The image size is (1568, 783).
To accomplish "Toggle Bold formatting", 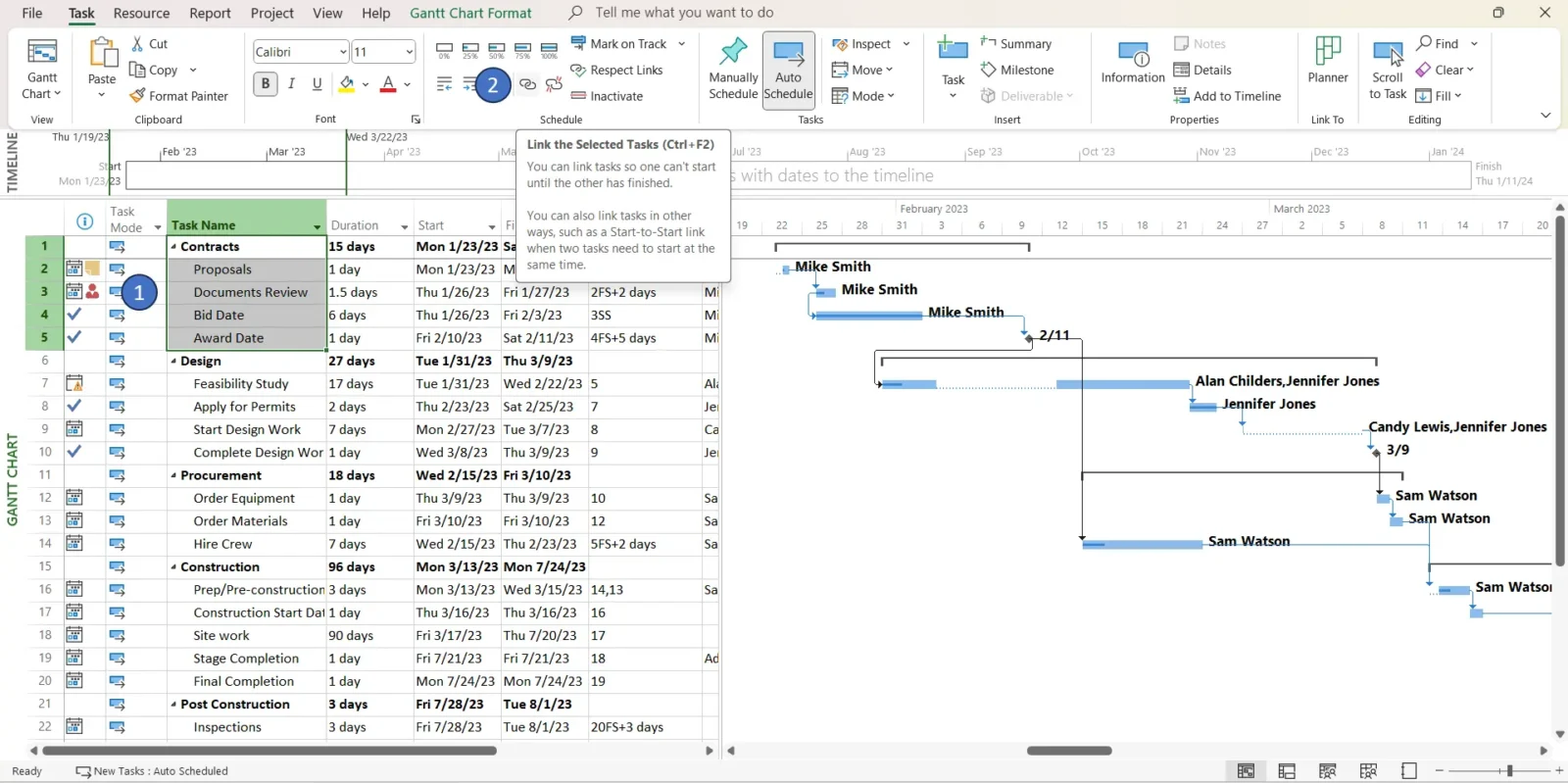I will click(266, 84).
